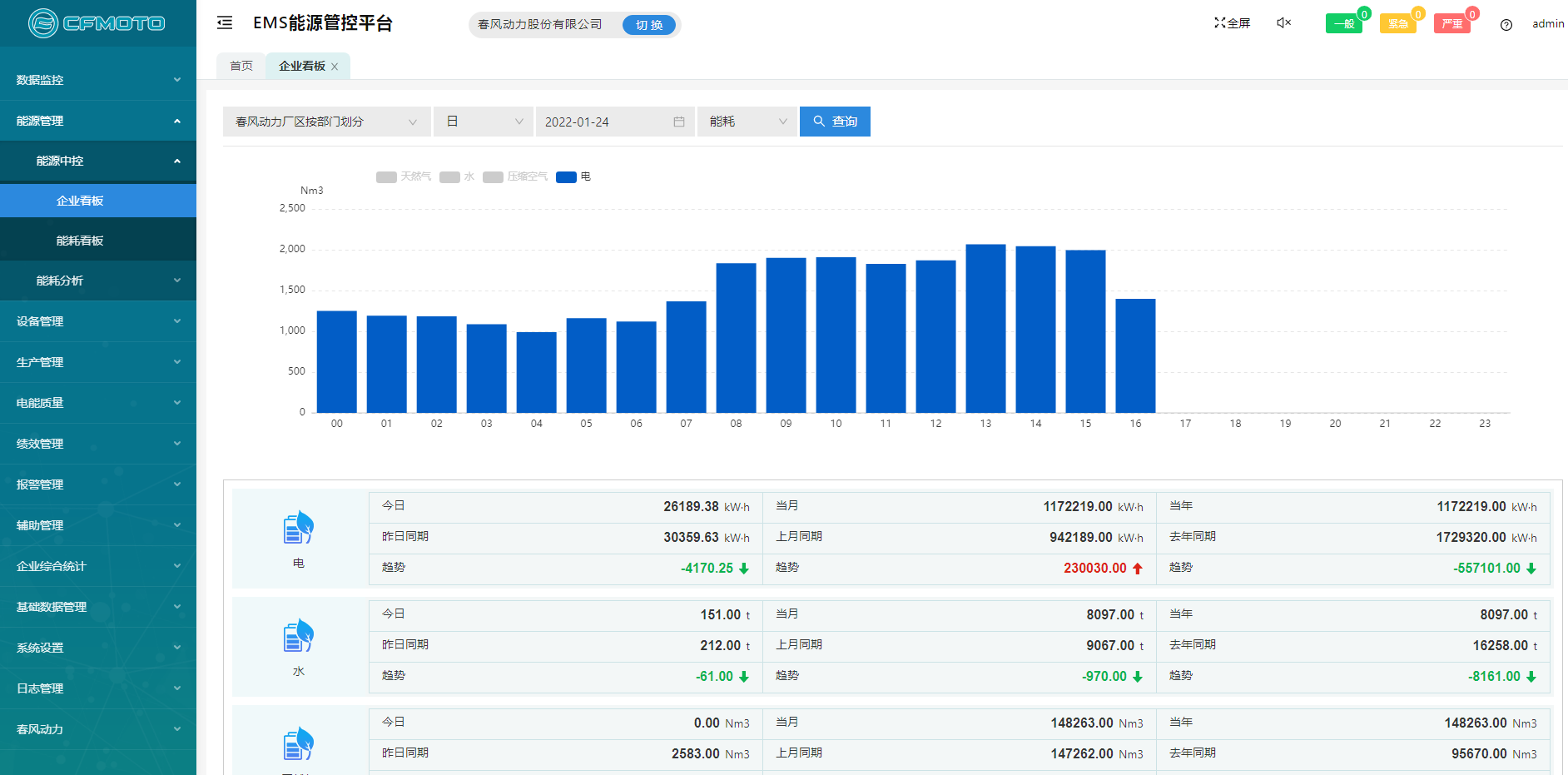Open the help question mark icon
Viewport: 1568px width, 775px height.
pyautogui.click(x=1506, y=25)
